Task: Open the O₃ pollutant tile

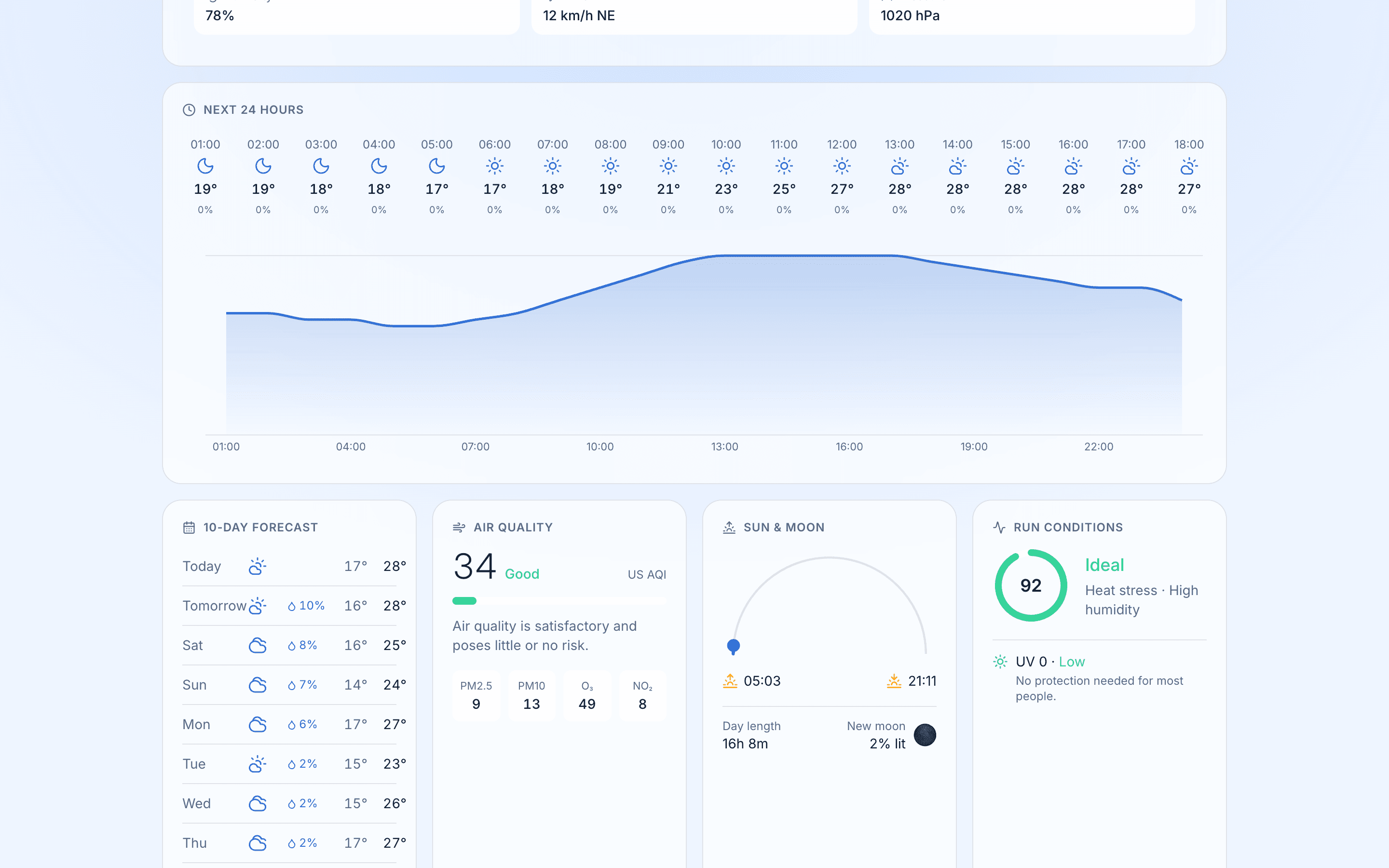Action: [x=587, y=695]
